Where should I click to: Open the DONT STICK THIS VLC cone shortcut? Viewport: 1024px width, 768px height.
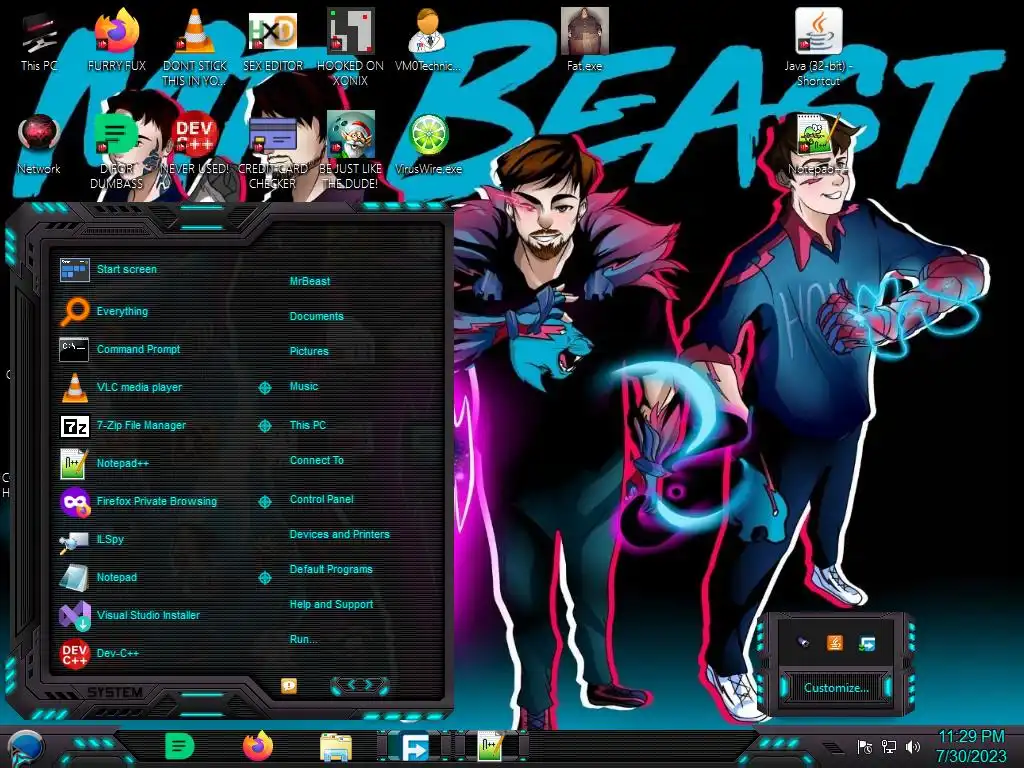pyautogui.click(x=195, y=48)
